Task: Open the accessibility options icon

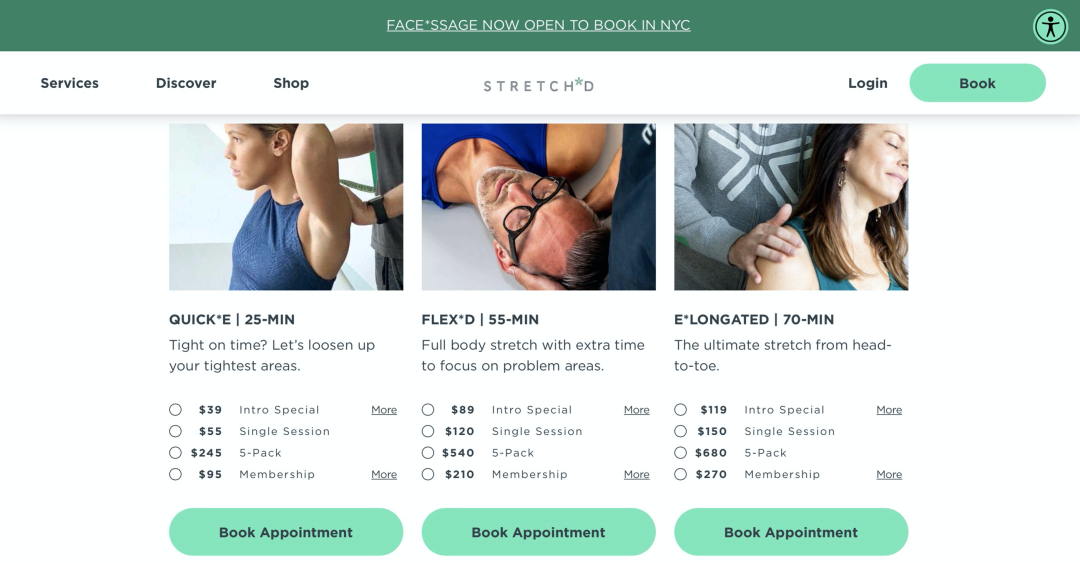Action: point(1050,27)
